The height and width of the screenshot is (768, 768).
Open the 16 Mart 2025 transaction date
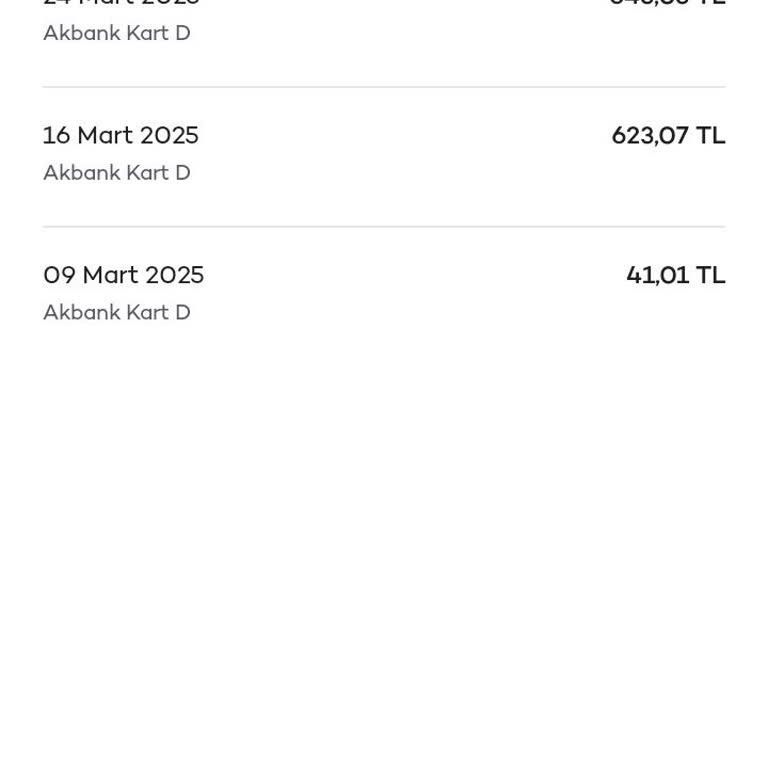tap(120, 136)
